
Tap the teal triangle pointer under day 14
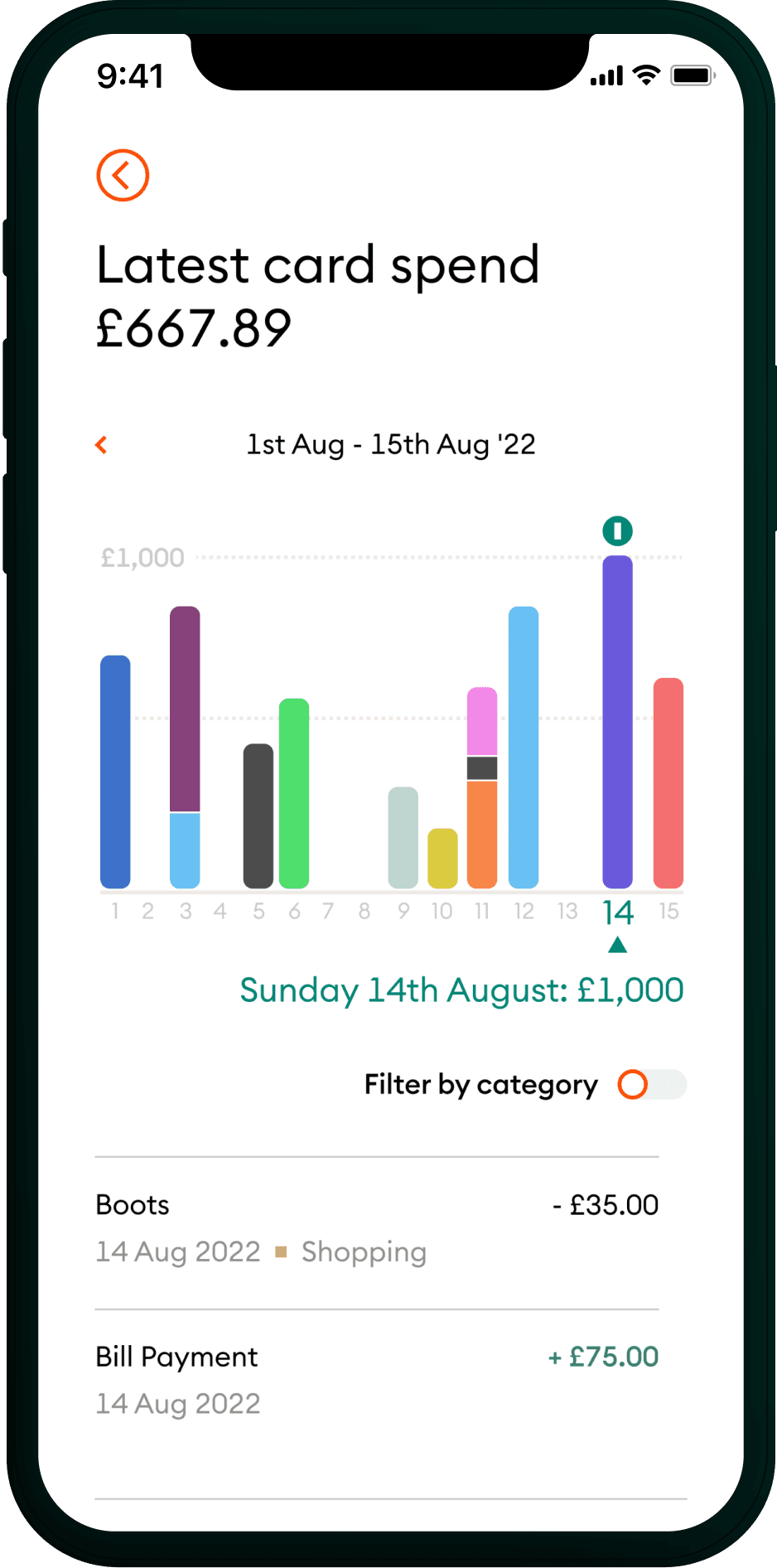[x=617, y=946]
